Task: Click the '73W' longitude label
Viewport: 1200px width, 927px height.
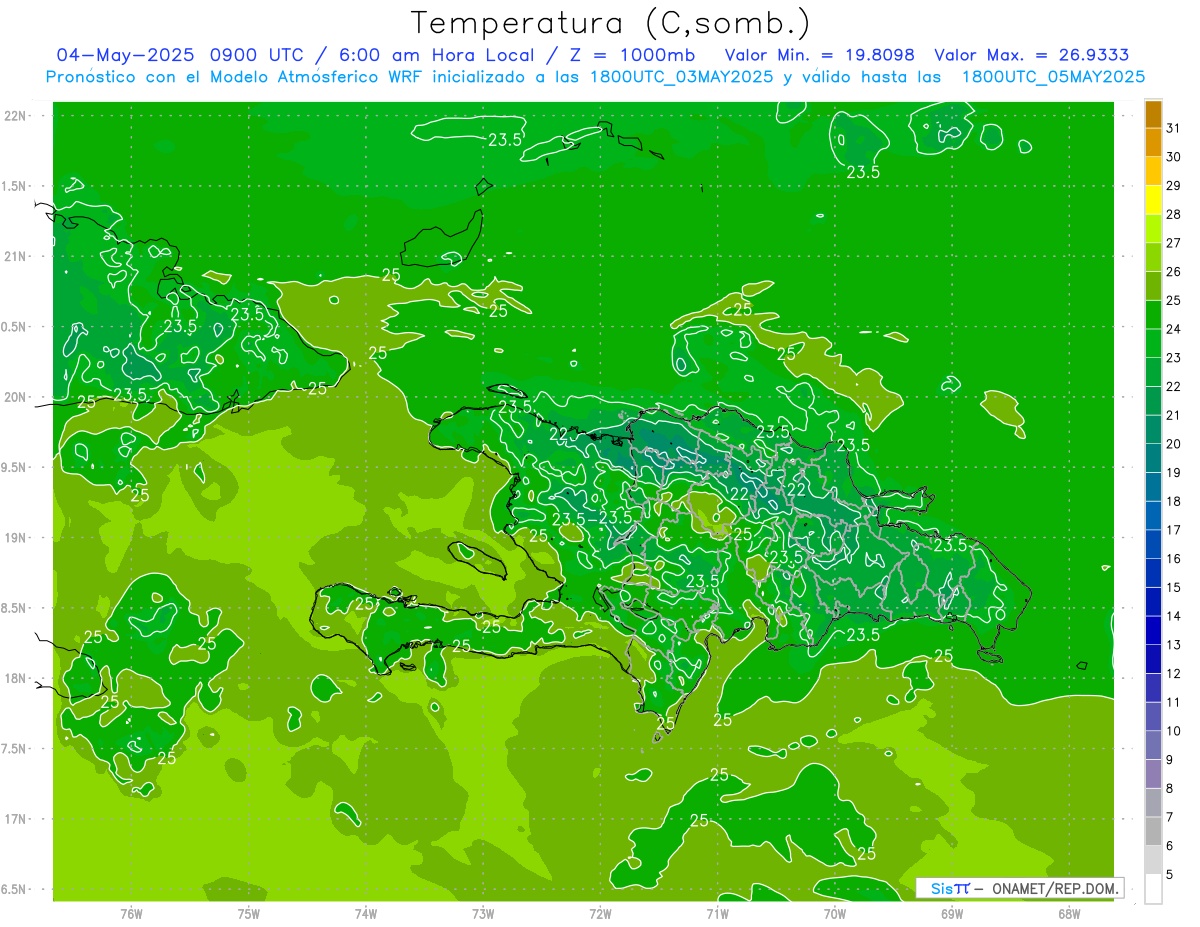Action: point(483,913)
